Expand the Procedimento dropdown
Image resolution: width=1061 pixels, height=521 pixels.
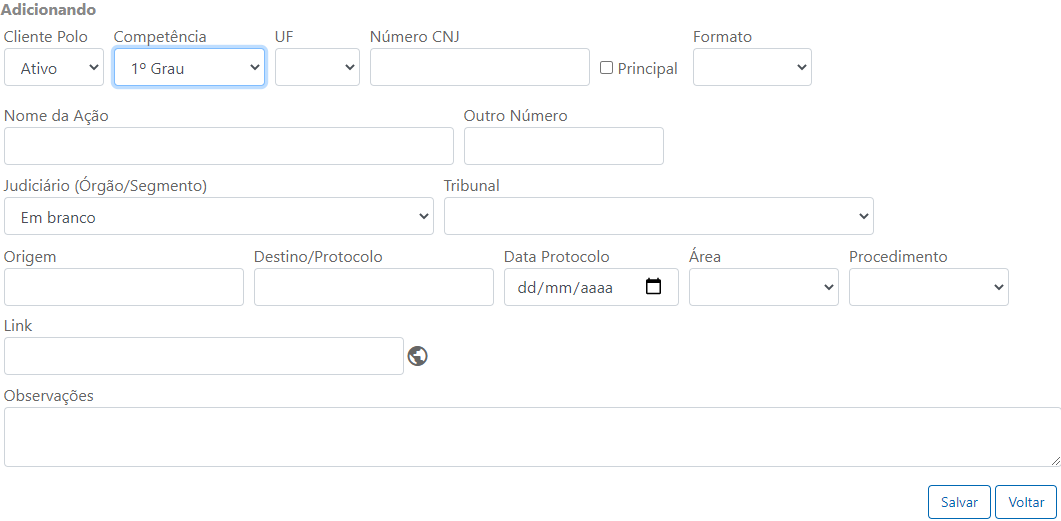[x=929, y=287]
